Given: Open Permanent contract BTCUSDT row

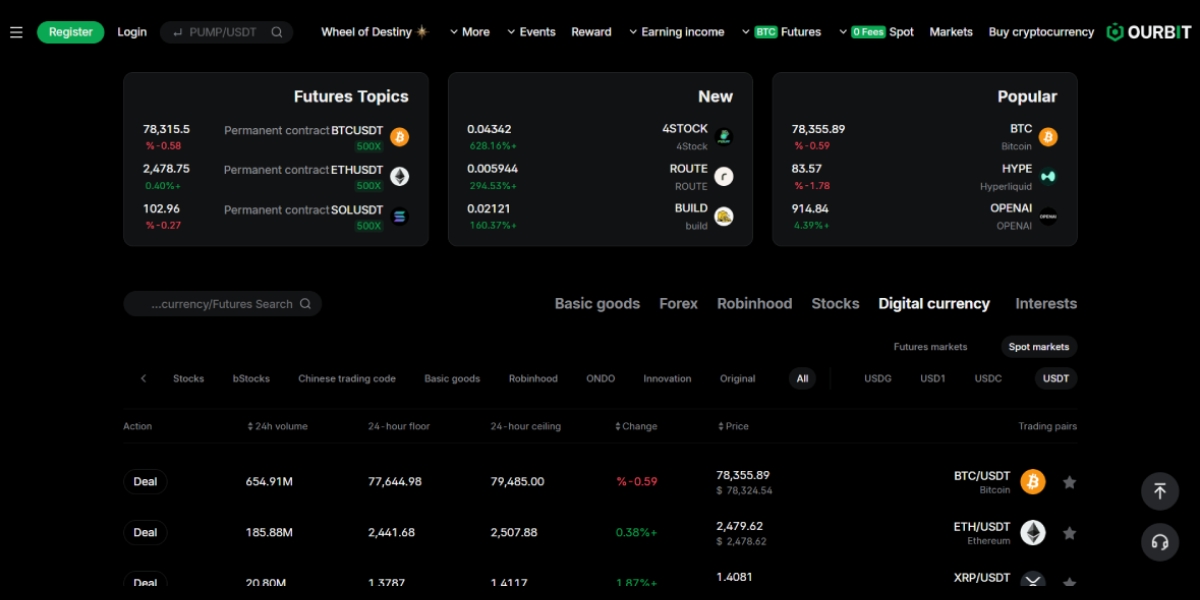Looking at the screenshot, I should coord(276,137).
